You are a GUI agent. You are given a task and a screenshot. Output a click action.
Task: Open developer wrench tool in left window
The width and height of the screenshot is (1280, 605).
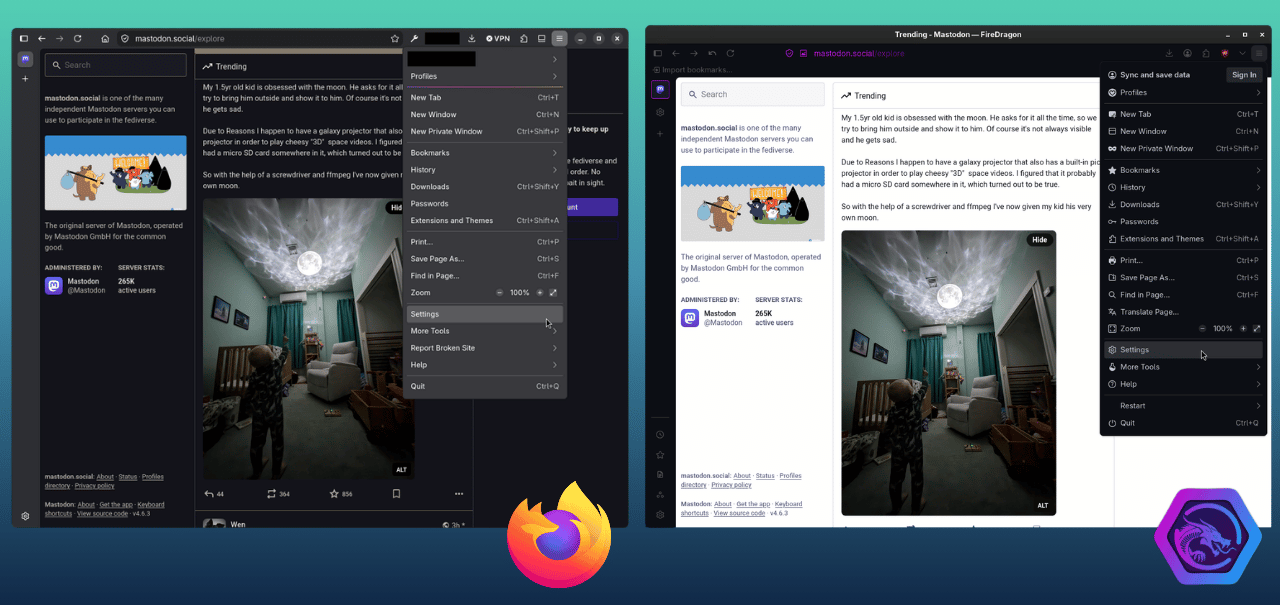(x=414, y=38)
